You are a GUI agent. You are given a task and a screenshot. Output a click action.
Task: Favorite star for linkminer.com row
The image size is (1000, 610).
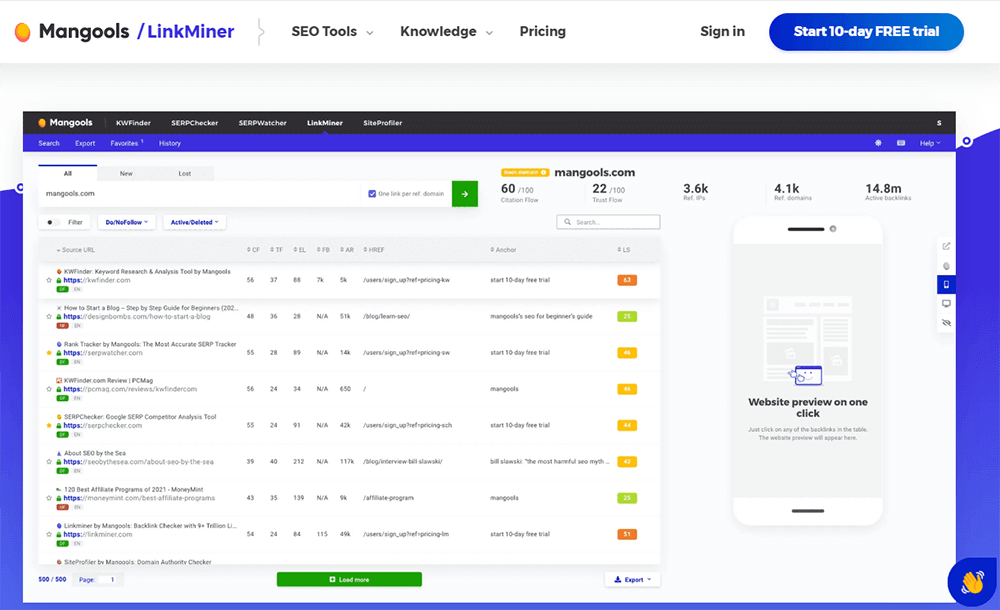click(x=49, y=535)
